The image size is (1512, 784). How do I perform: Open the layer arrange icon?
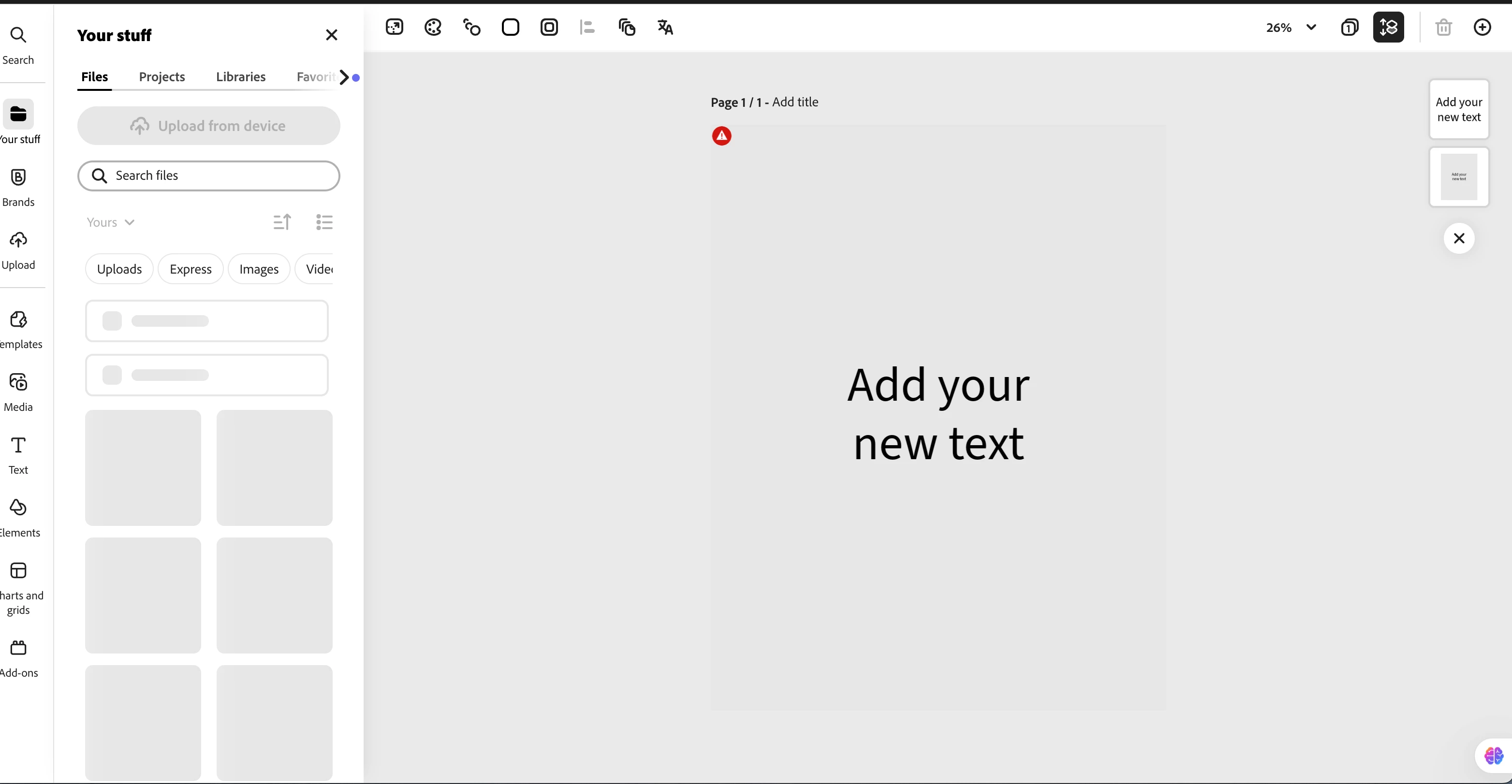pyautogui.click(x=626, y=27)
